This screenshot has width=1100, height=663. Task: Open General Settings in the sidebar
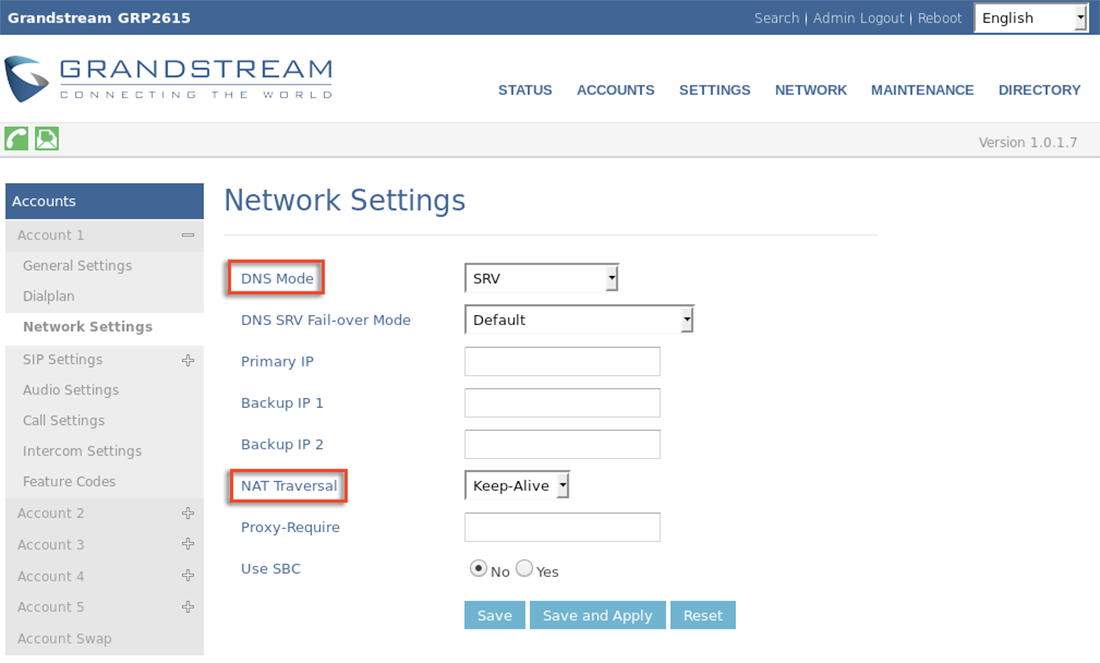[77, 265]
